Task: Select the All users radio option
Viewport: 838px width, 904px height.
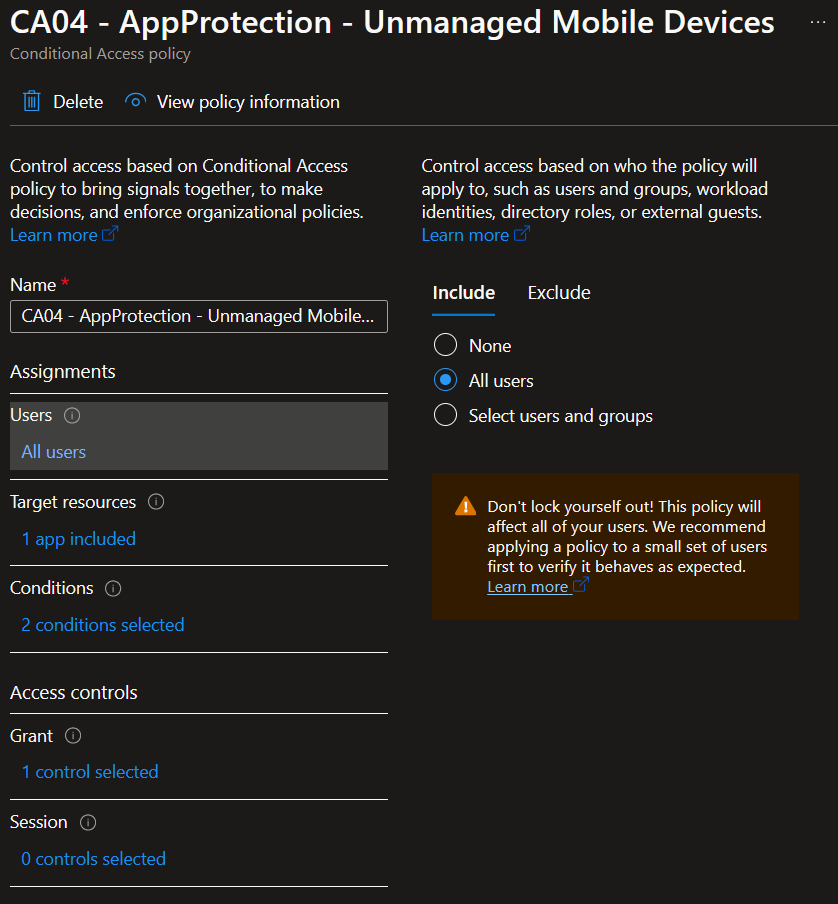Action: (445, 381)
